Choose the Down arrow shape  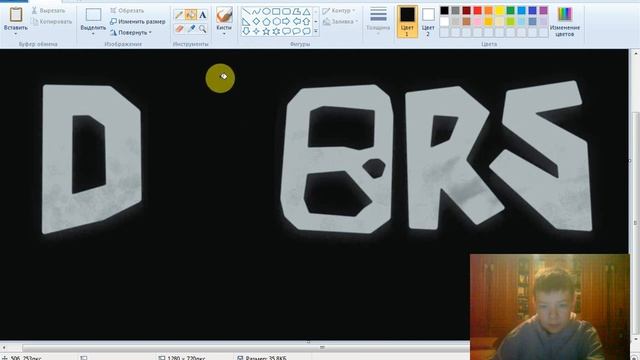point(246,31)
